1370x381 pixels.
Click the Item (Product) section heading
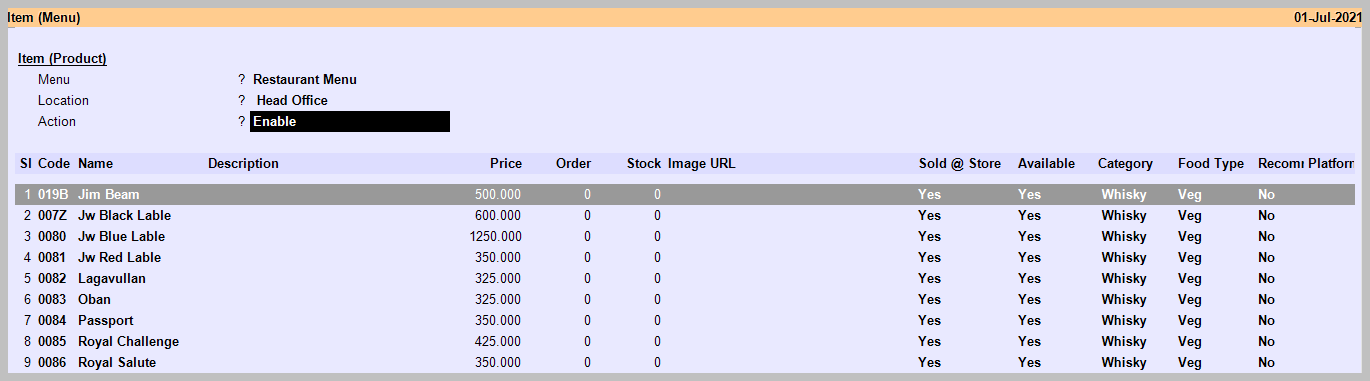tap(62, 59)
